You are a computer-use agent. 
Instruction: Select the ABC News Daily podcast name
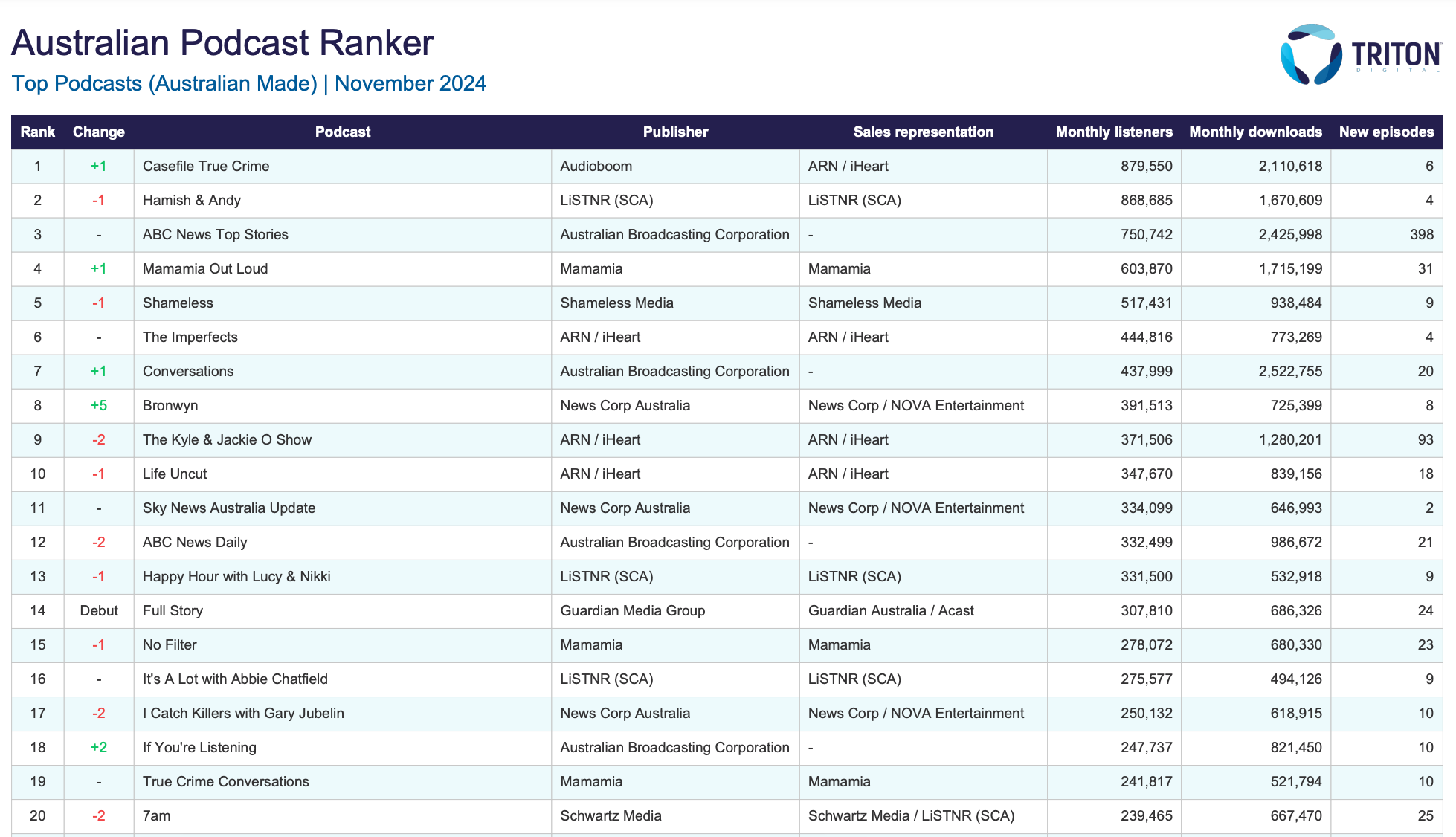(195, 542)
